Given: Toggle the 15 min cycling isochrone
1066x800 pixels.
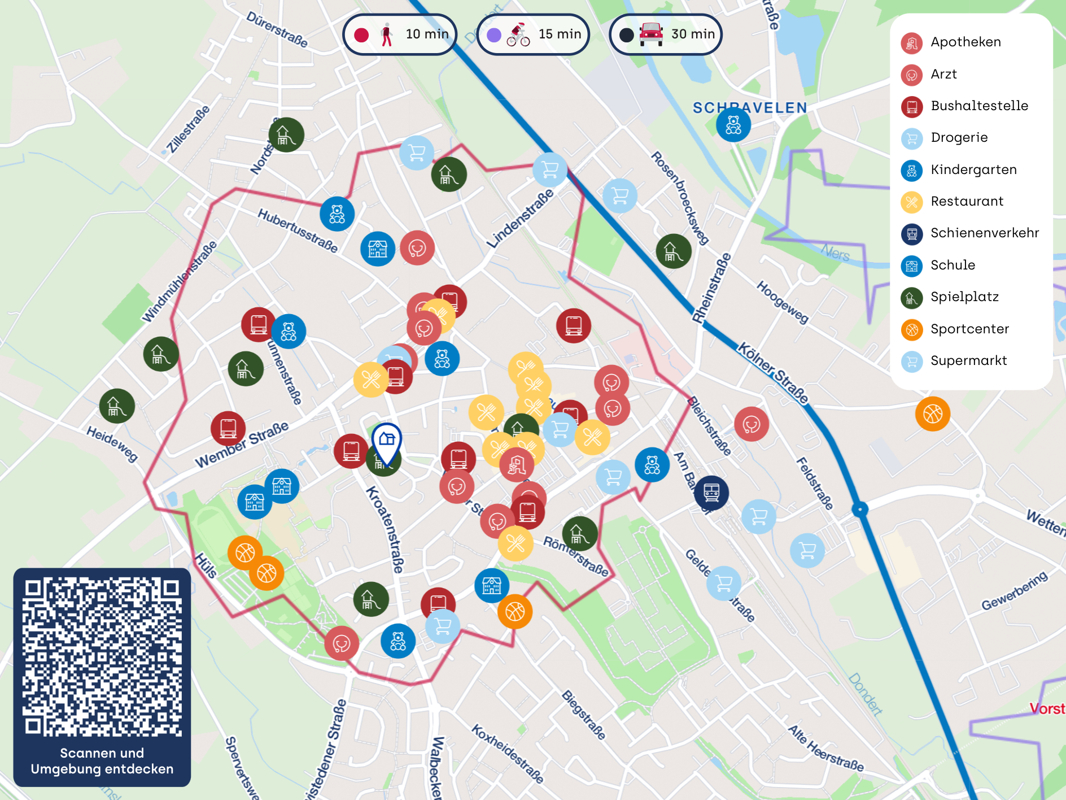Looking at the screenshot, I should point(533,34).
